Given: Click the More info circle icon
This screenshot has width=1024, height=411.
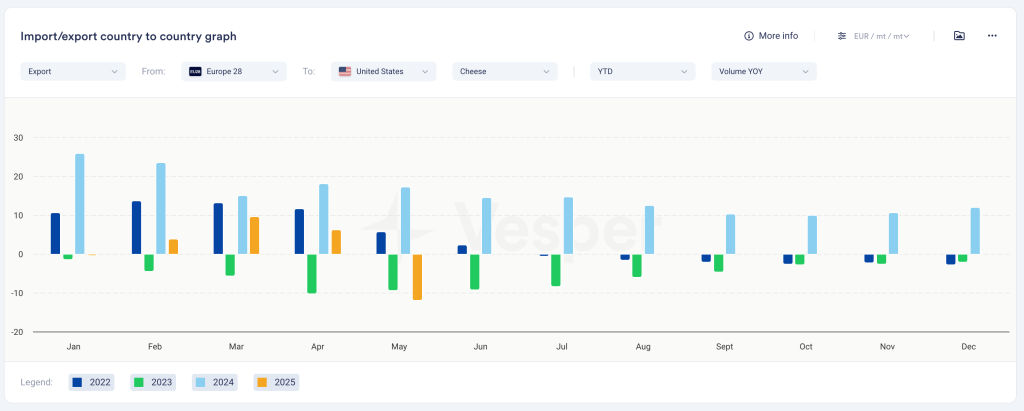Looking at the screenshot, I should (x=749, y=36).
